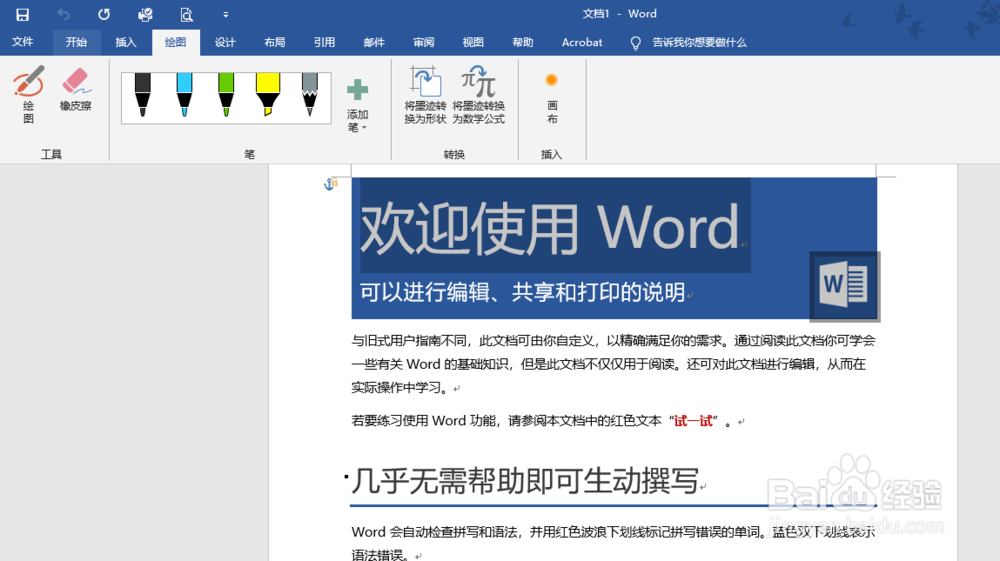The image size is (1000, 561).
Task: Switch to the 布局 (Layout) tab
Action: pyautogui.click(x=275, y=42)
